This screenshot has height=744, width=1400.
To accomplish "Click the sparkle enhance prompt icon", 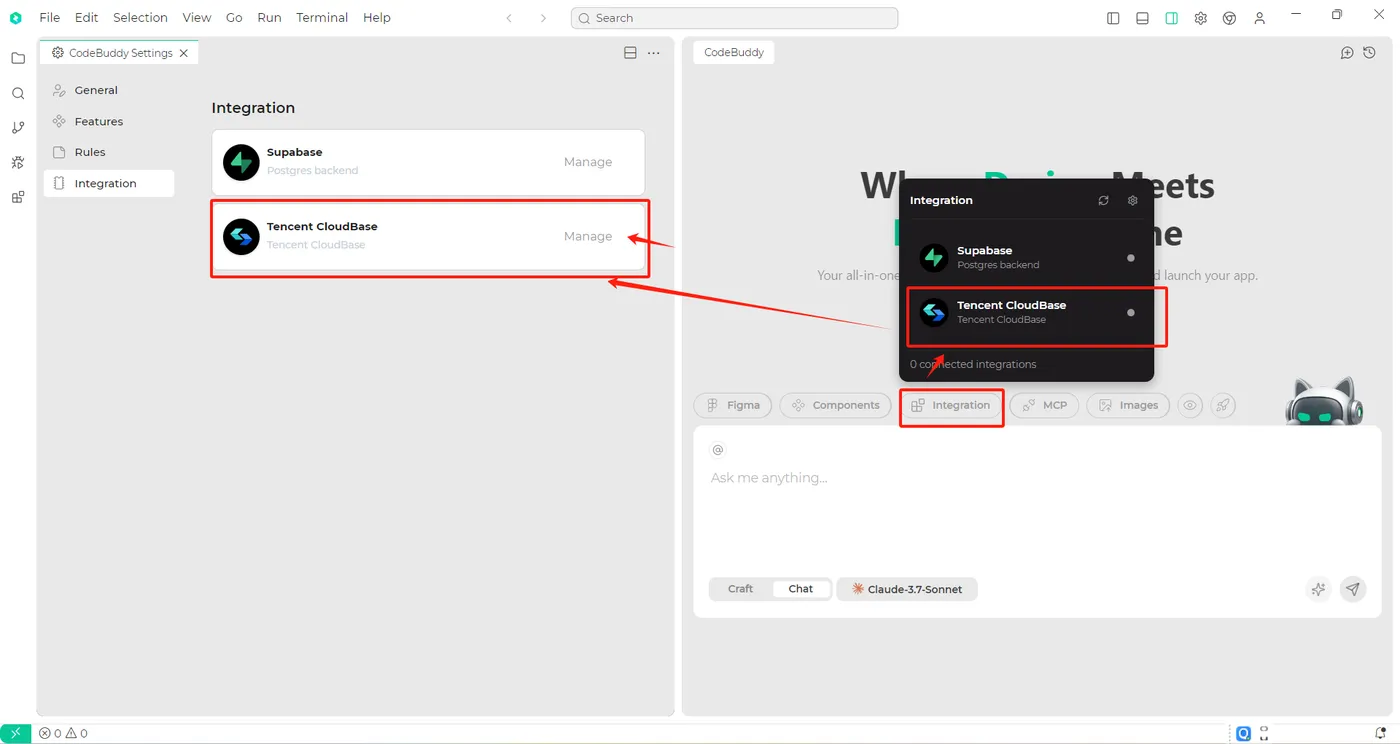I will pos(1318,589).
